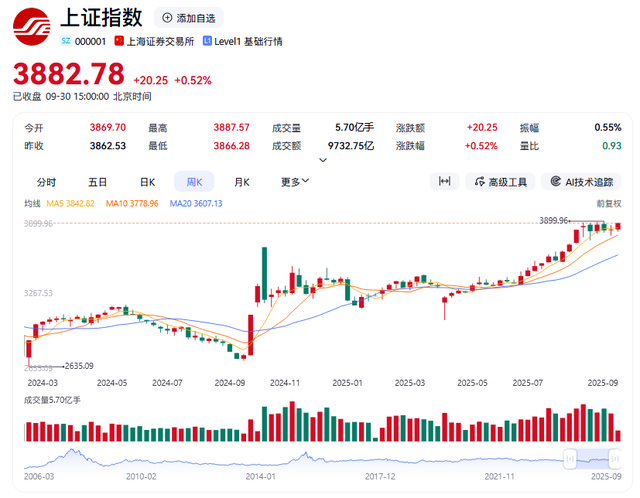This screenshot has width=640, height=498.
Task: Click the Level1 badge icon
Action: coord(207,41)
